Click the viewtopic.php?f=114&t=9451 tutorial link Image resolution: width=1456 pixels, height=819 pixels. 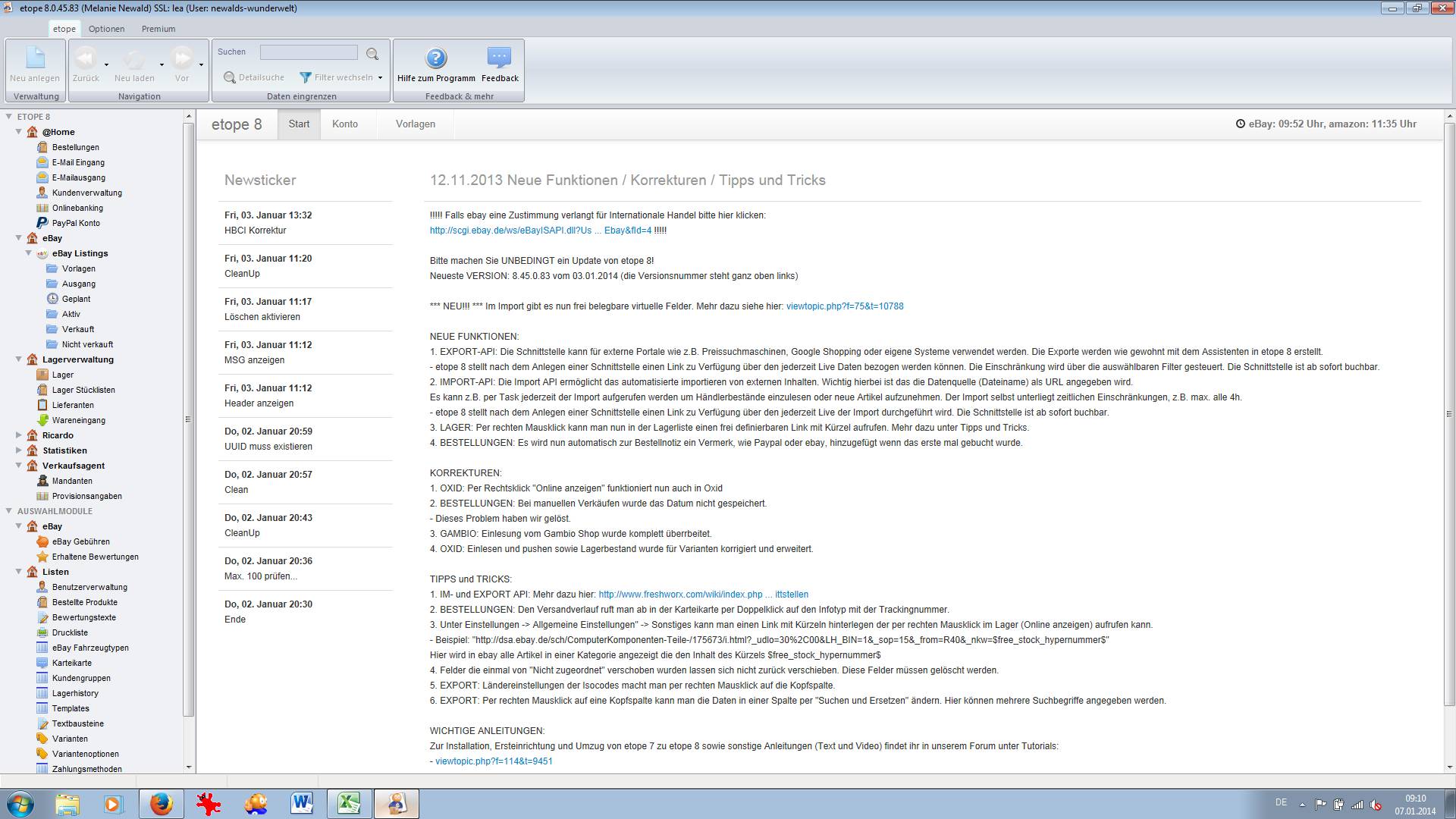(x=494, y=761)
